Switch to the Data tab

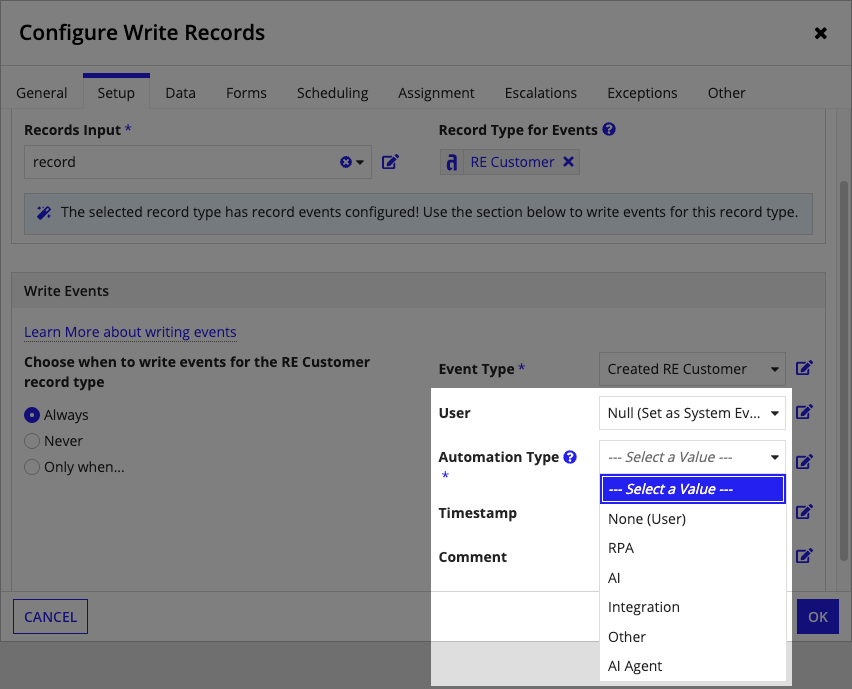(180, 93)
